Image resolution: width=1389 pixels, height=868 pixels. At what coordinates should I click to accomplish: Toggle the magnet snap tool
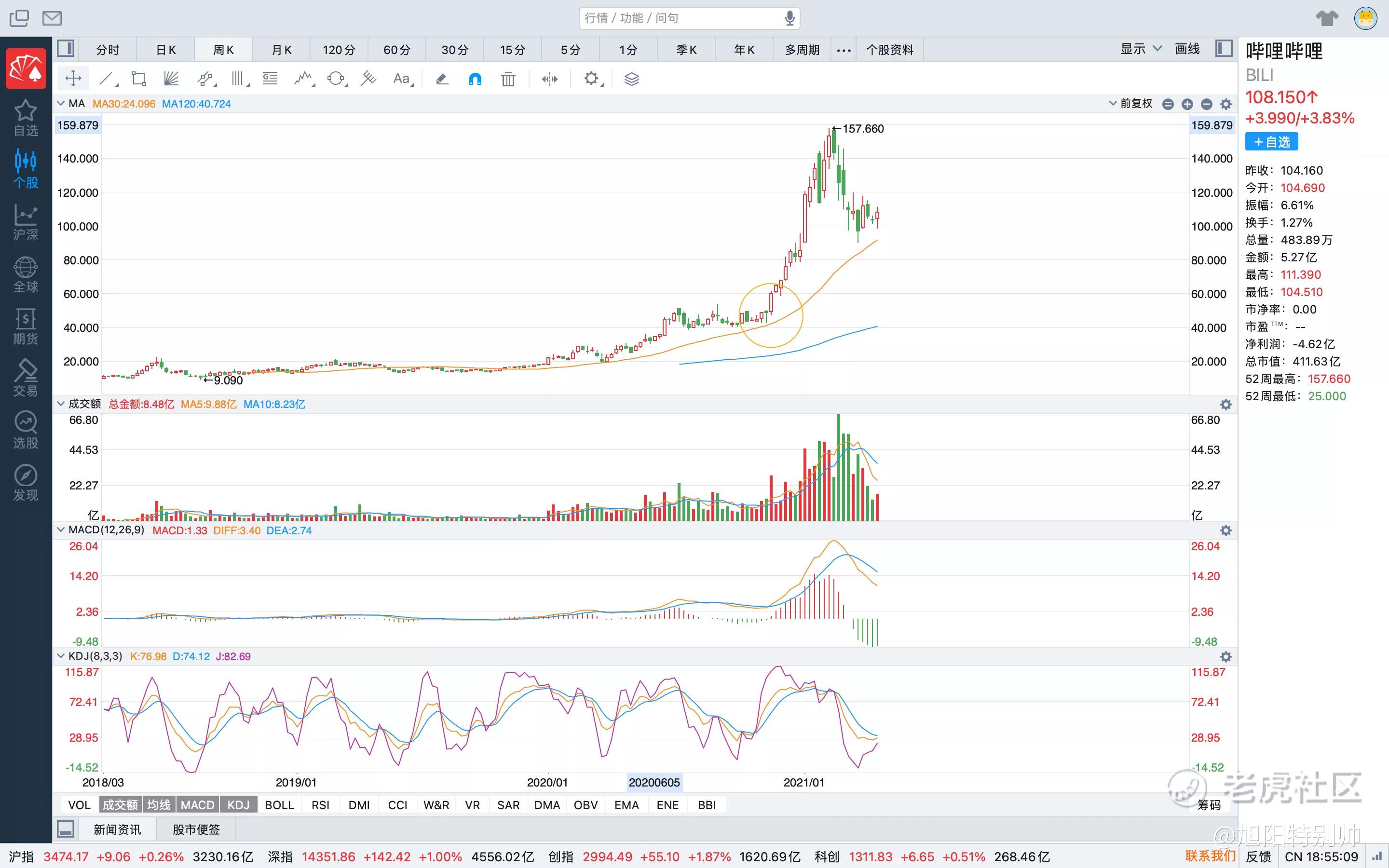coord(475,79)
